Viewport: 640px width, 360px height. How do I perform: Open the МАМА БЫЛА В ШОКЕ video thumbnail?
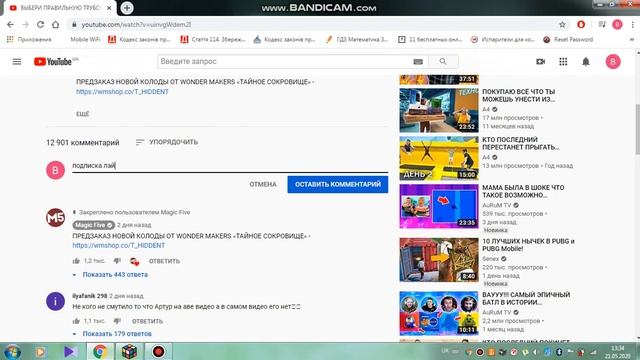click(439, 206)
